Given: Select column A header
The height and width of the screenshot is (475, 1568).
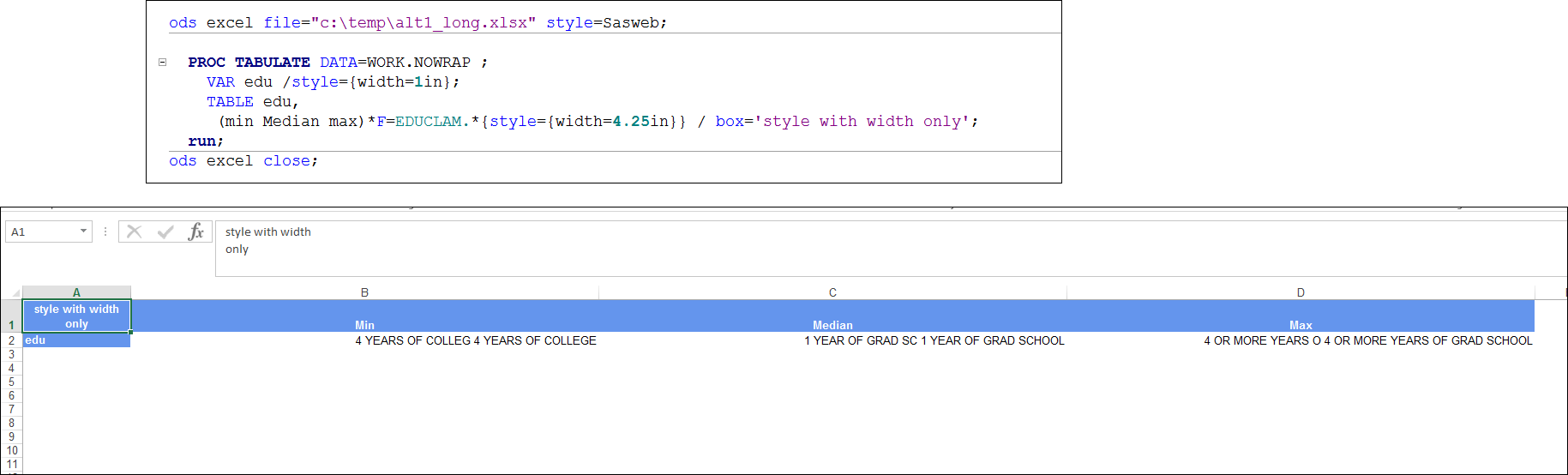Looking at the screenshot, I should tap(76, 292).
